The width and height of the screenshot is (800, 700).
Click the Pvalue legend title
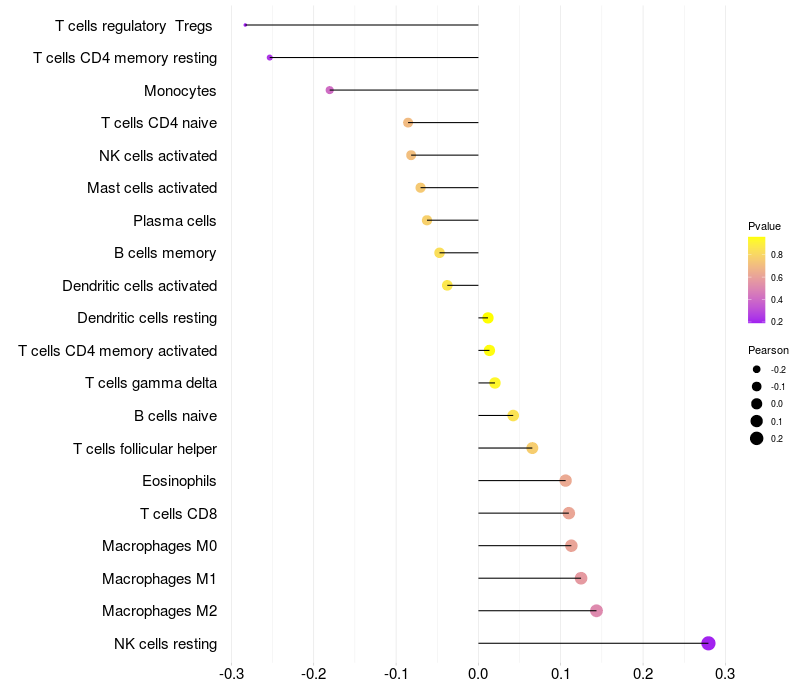pos(764,226)
